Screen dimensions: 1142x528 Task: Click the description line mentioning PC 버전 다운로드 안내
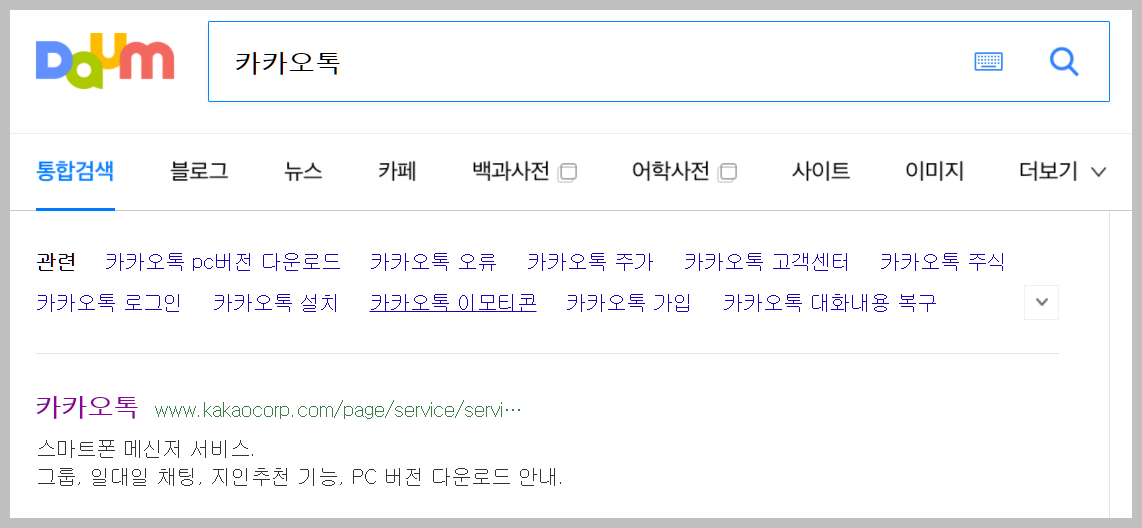click(299, 478)
